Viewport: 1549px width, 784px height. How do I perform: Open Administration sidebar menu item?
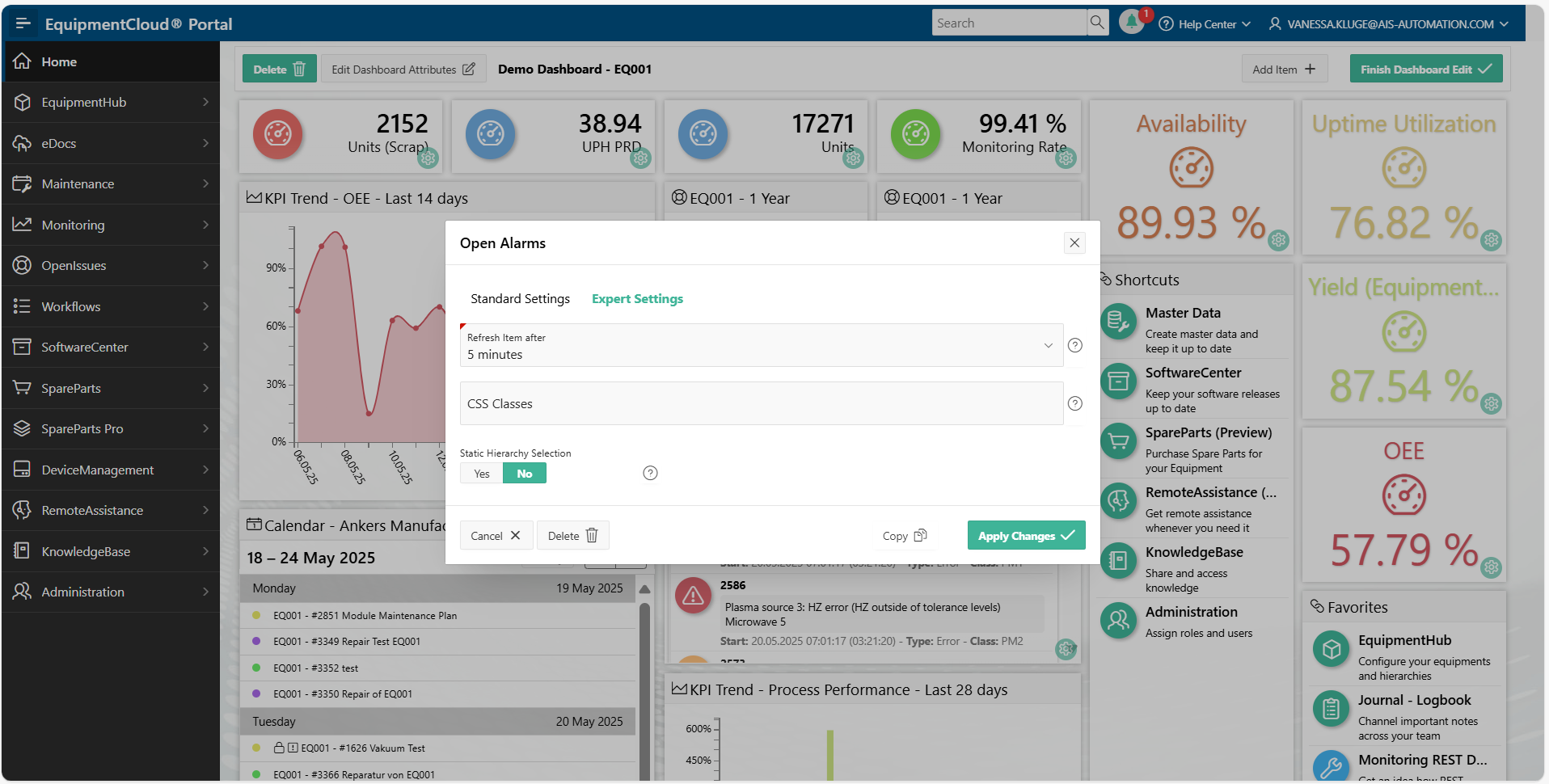click(111, 592)
